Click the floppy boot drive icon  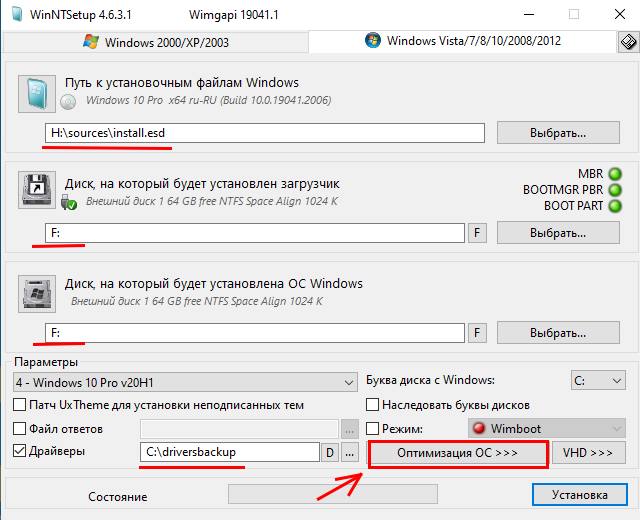pos(37,190)
